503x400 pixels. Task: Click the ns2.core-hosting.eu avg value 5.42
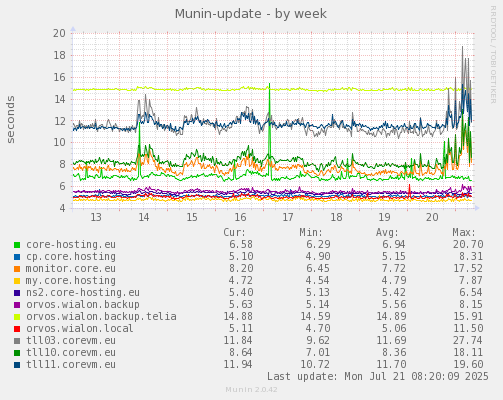point(394,293)
